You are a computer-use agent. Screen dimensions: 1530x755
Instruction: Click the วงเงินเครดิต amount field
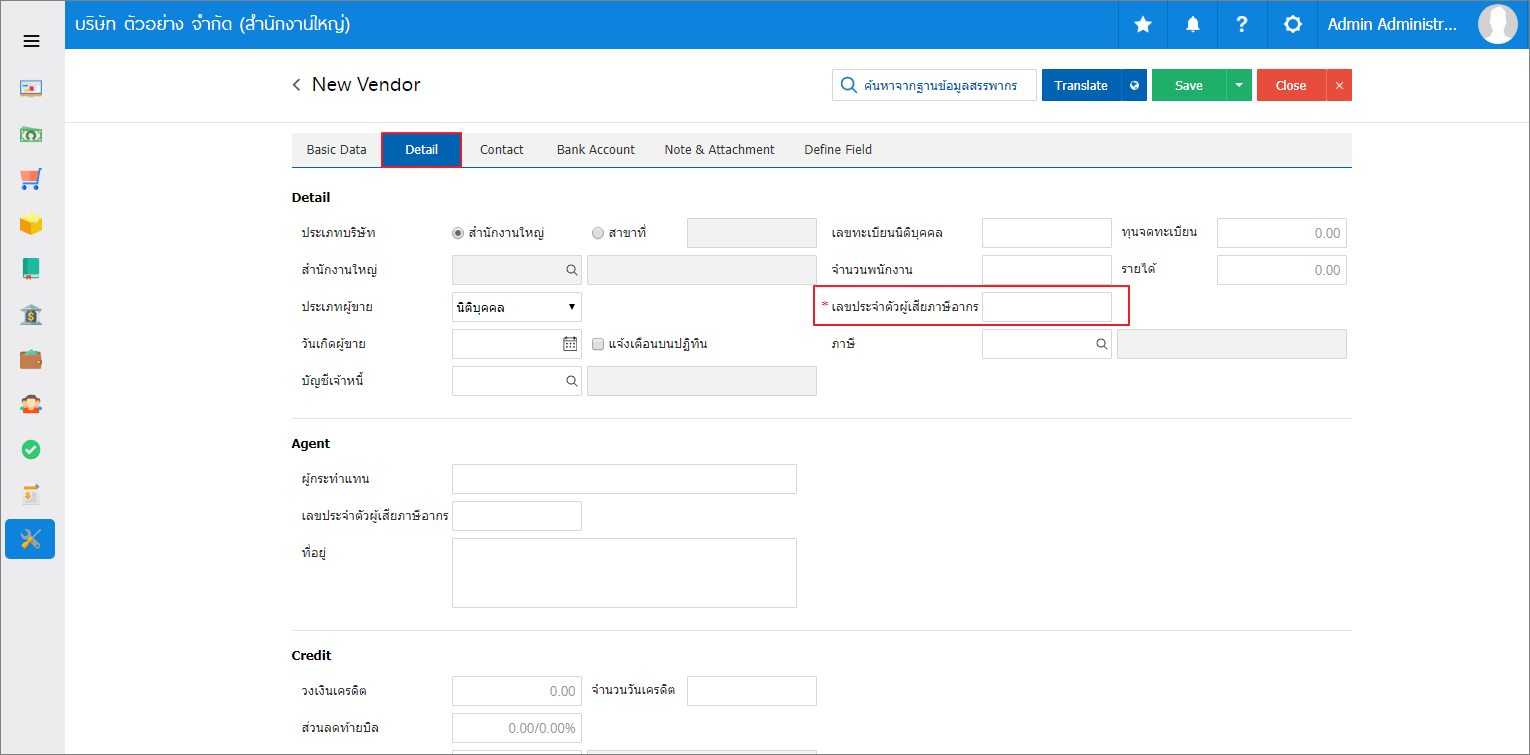517,691
